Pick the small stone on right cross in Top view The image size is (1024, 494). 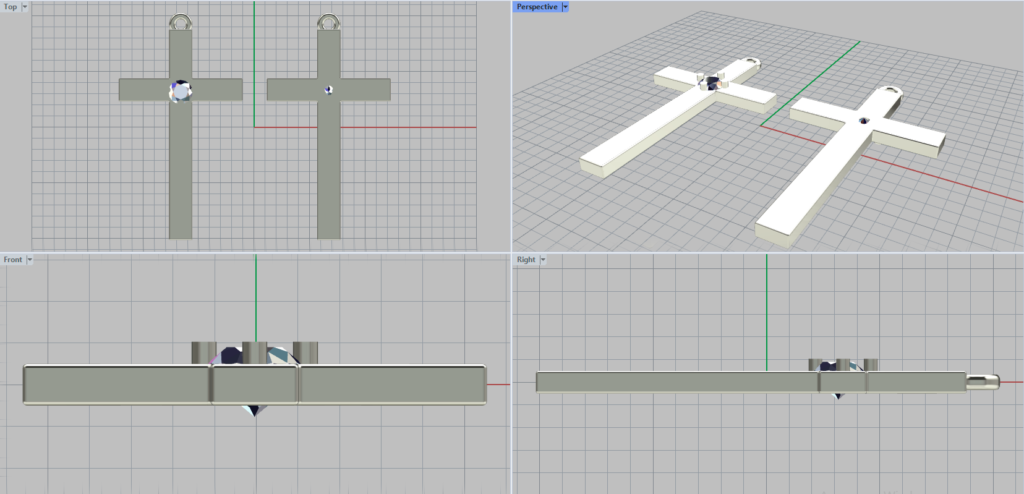pyautogui.click(x=328, y=90)
